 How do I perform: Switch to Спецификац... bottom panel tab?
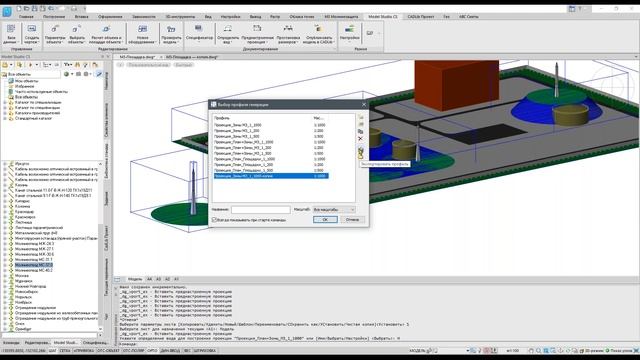coord(96,343)
